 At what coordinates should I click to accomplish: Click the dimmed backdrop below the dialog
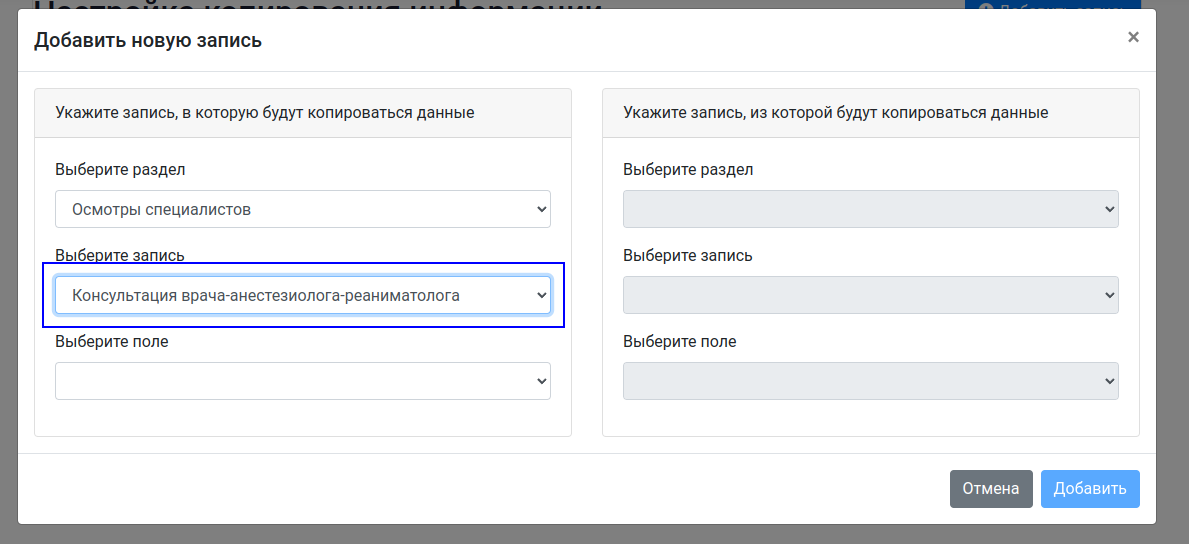[594, 535]
